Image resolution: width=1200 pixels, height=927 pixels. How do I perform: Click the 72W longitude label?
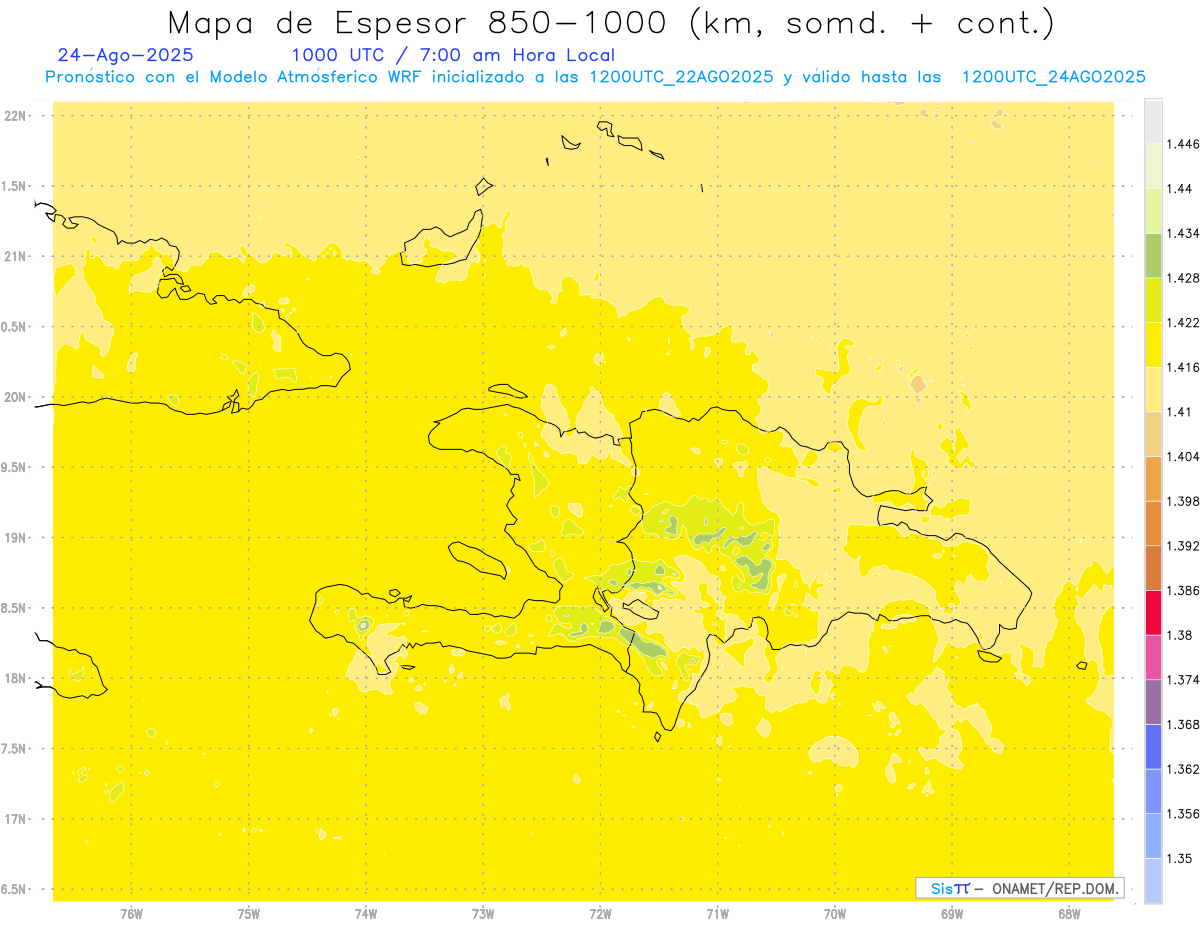coord(600,913)
